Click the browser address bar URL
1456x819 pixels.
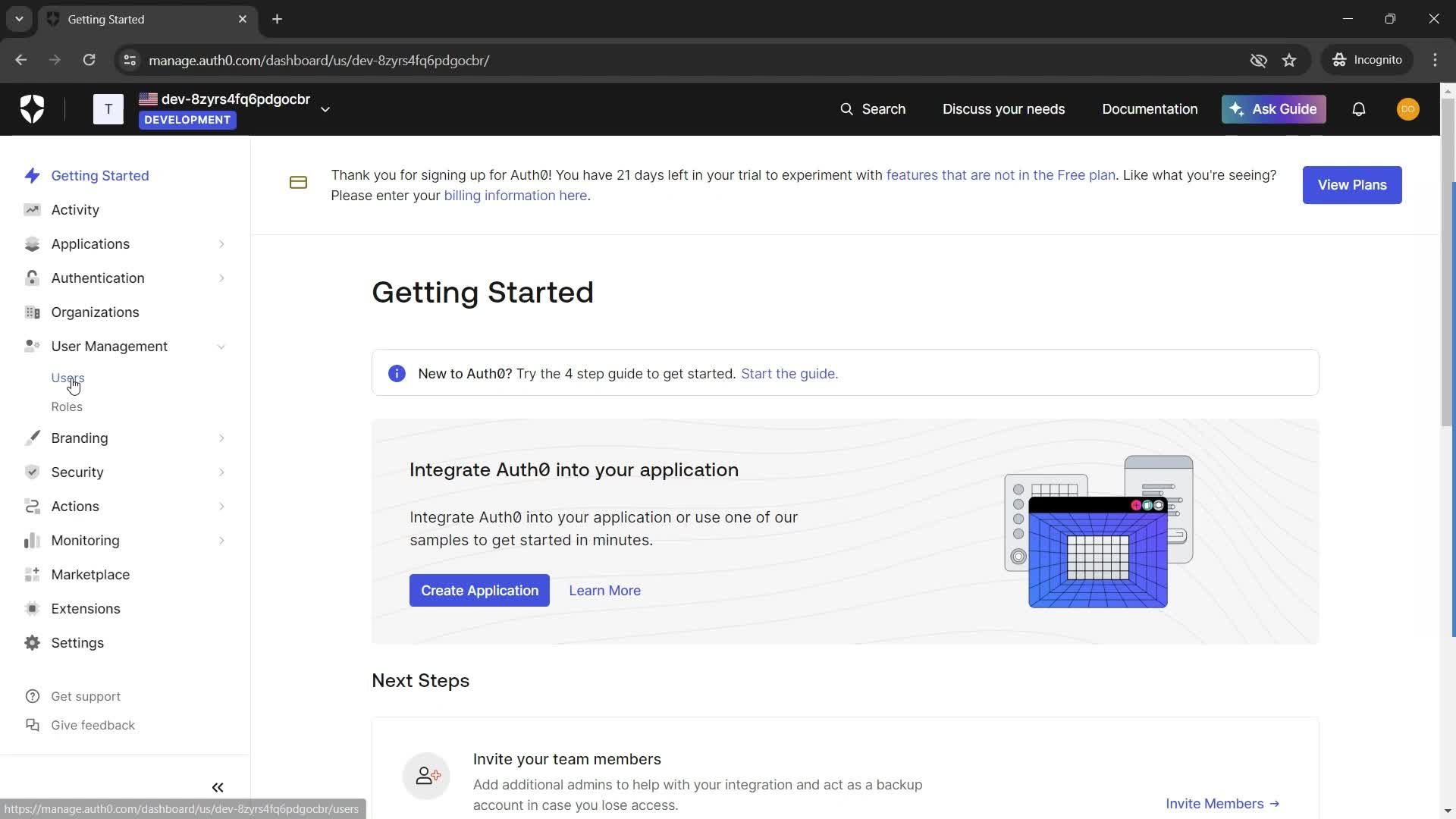pos(318,61)
